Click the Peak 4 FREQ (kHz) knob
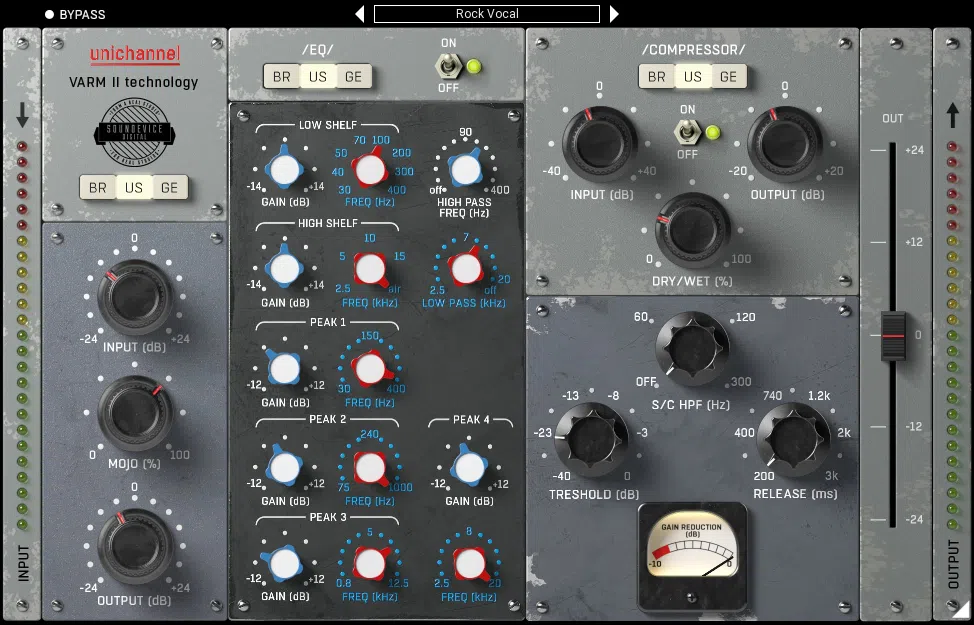 pos(470,564)
